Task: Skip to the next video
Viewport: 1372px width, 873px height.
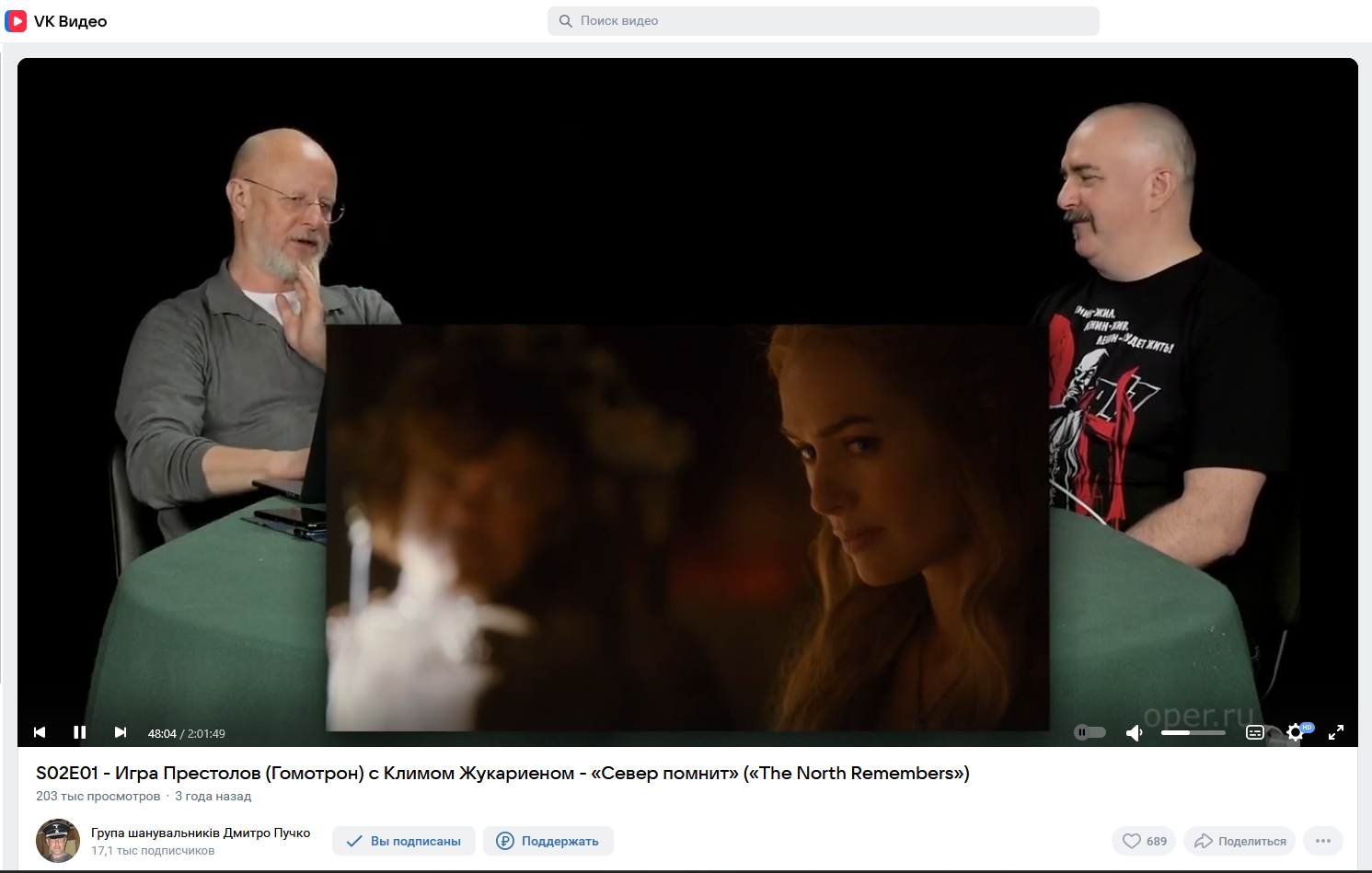Action: pos(121,732)
